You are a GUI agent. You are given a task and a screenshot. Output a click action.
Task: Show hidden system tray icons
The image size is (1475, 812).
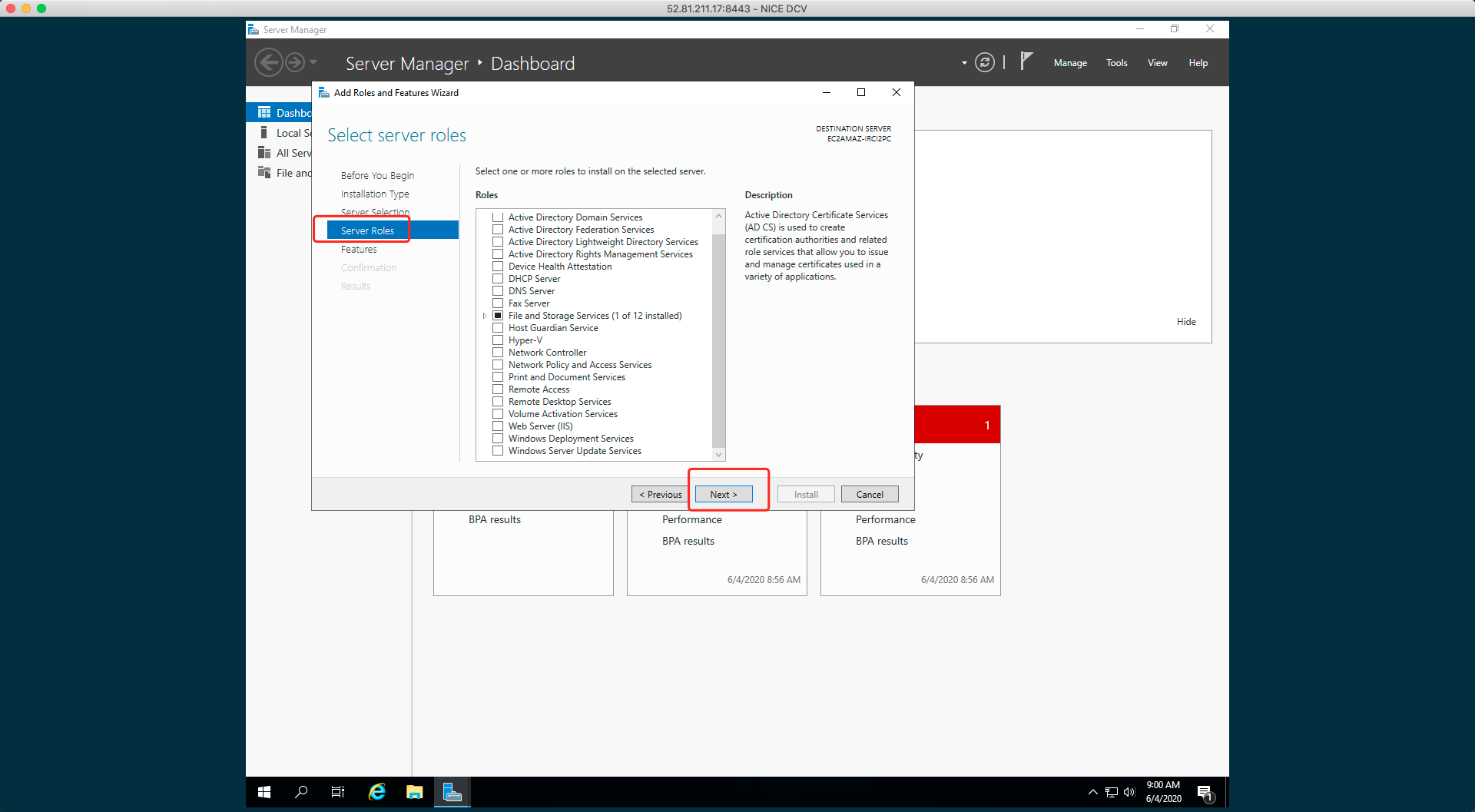point(1092,792)
